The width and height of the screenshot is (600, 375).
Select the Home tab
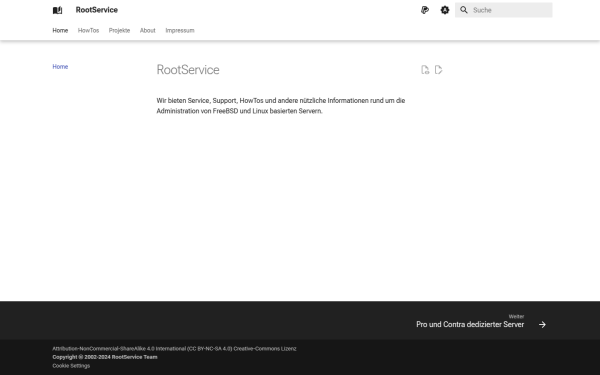60,30
